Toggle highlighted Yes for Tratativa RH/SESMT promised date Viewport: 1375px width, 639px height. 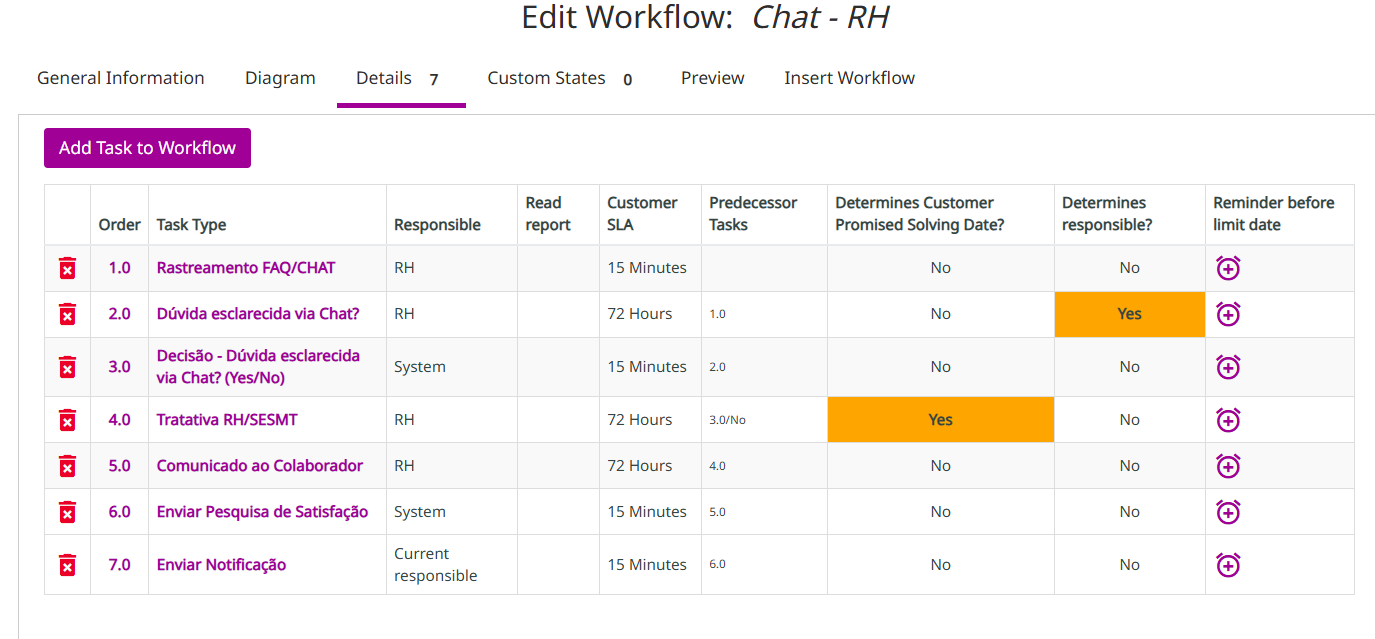click(x=941, y=420)
